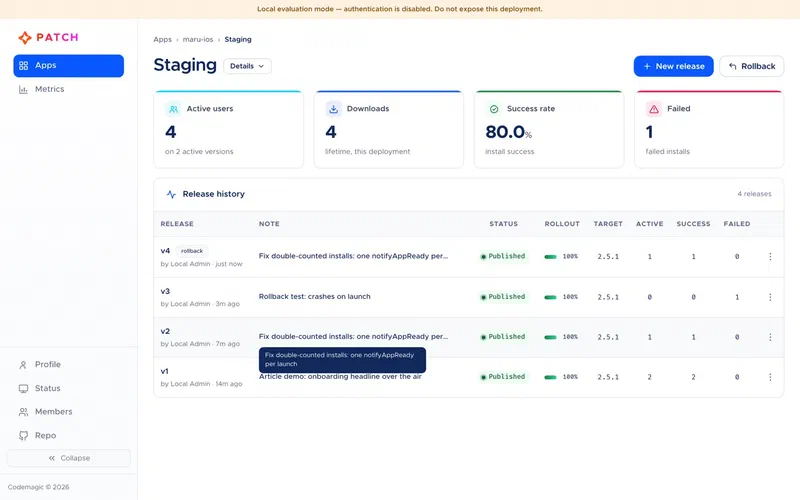The width and height of the screenshot is (800, 500).
Task: Open the Profile page
Action: pyautogui.click(x=68, y=365)
